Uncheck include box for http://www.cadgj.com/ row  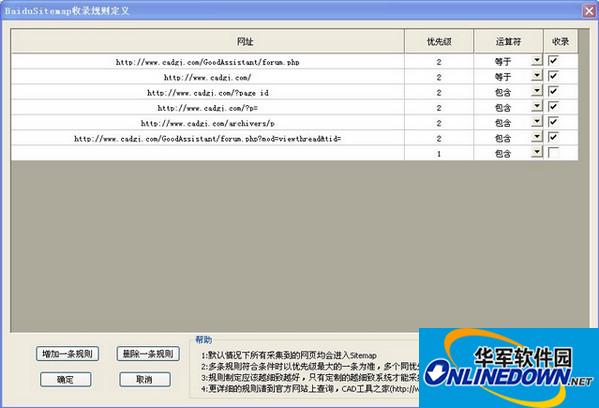point(553,76)
